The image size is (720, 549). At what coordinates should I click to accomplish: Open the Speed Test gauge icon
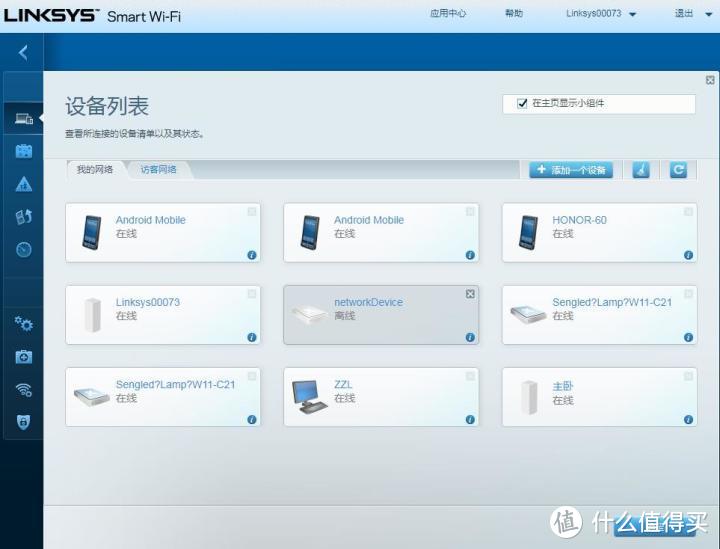point(23,249)
